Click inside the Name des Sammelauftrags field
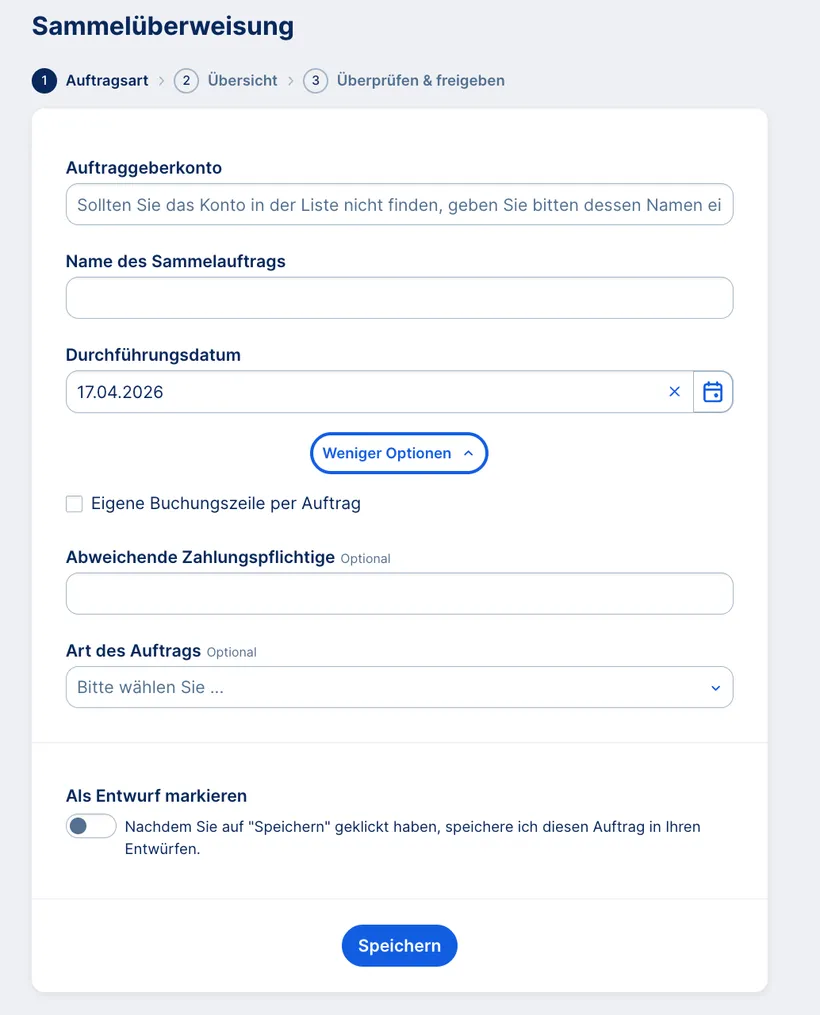This screenshot has width=820, height=1015. pyautogui.click(x=399, y=297)
